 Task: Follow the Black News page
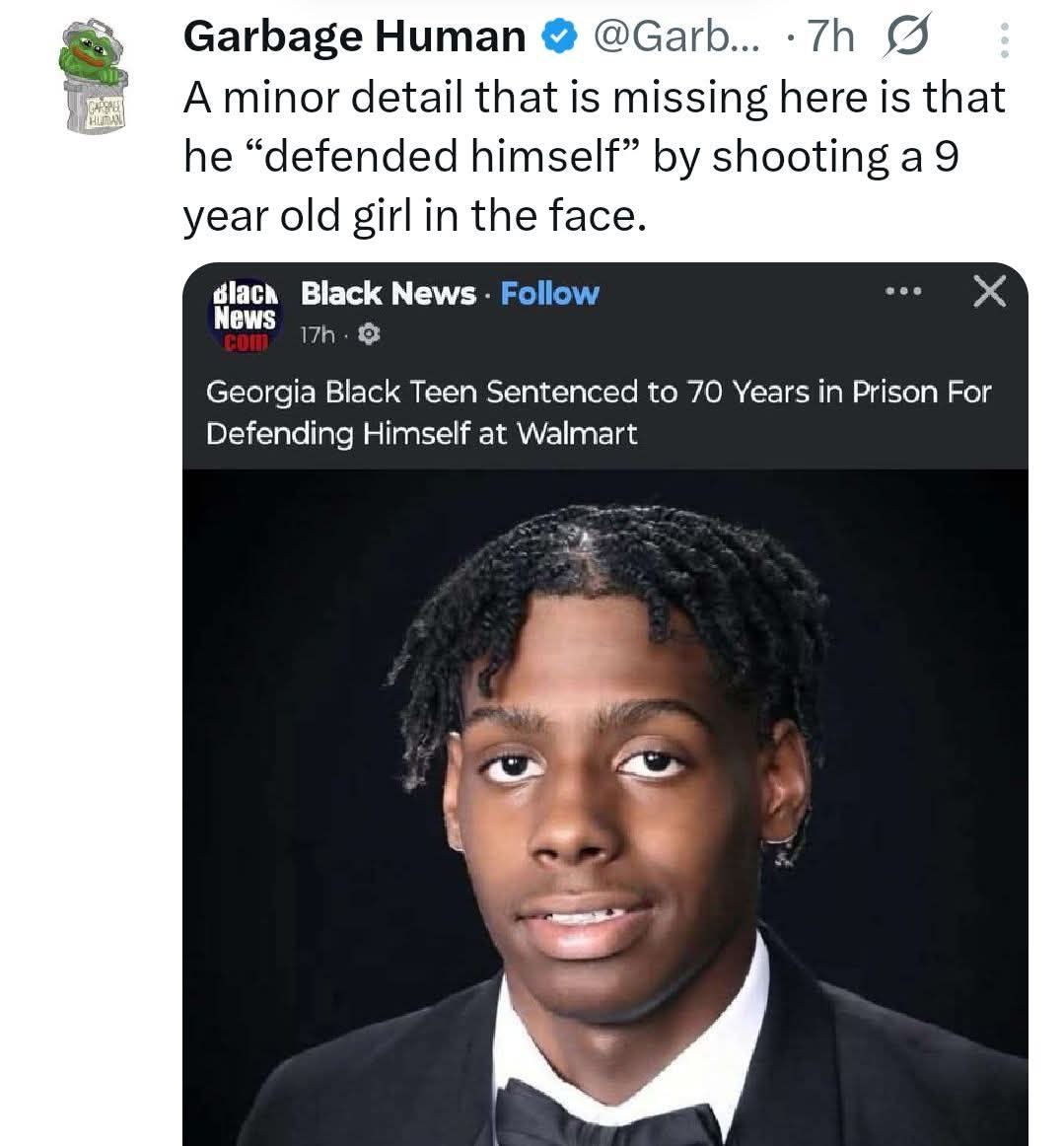[549, 293]
